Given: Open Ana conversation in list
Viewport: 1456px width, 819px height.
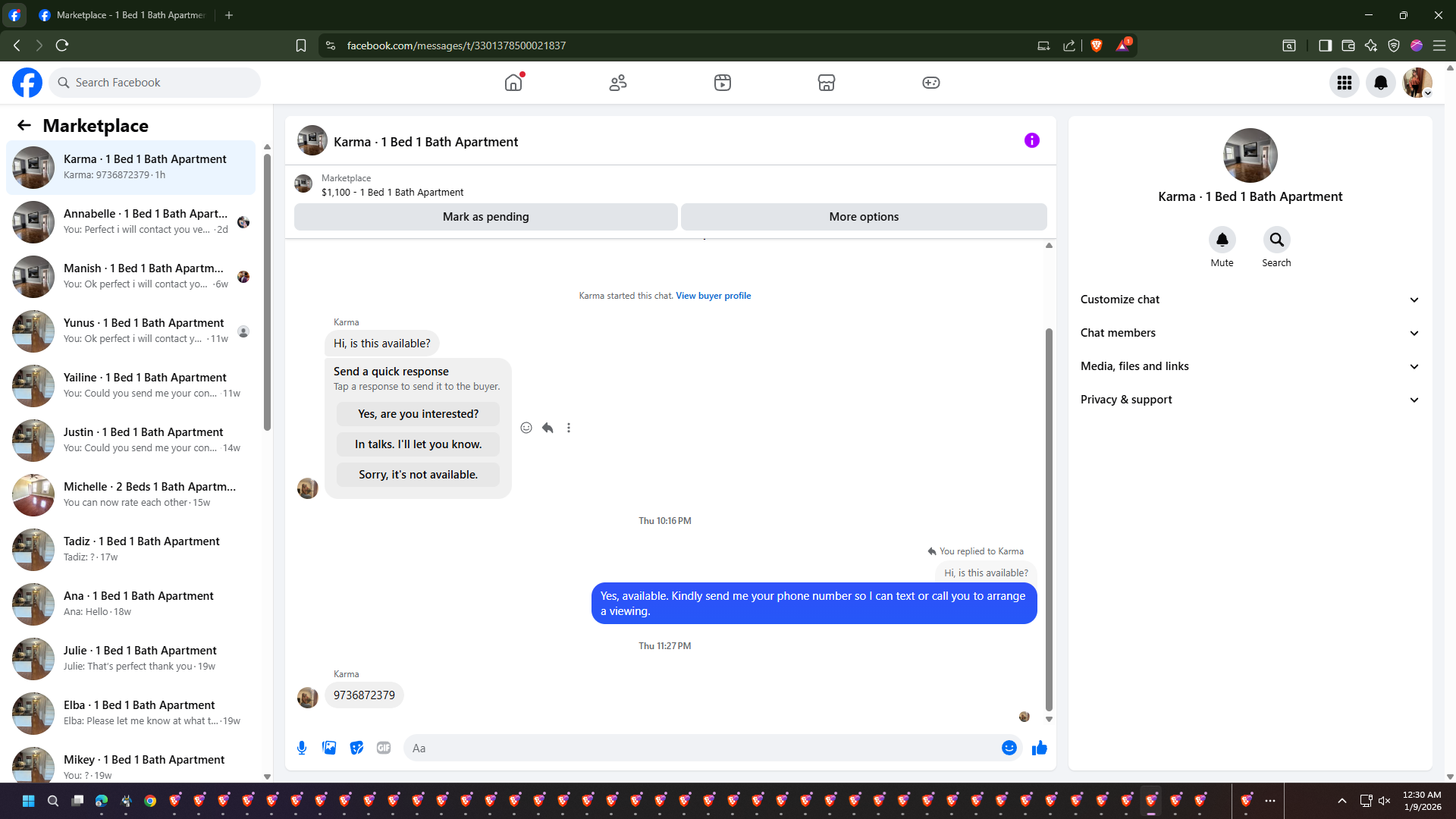Looking at the screenshot, I should pyautogui.click(x=131, y=604).
